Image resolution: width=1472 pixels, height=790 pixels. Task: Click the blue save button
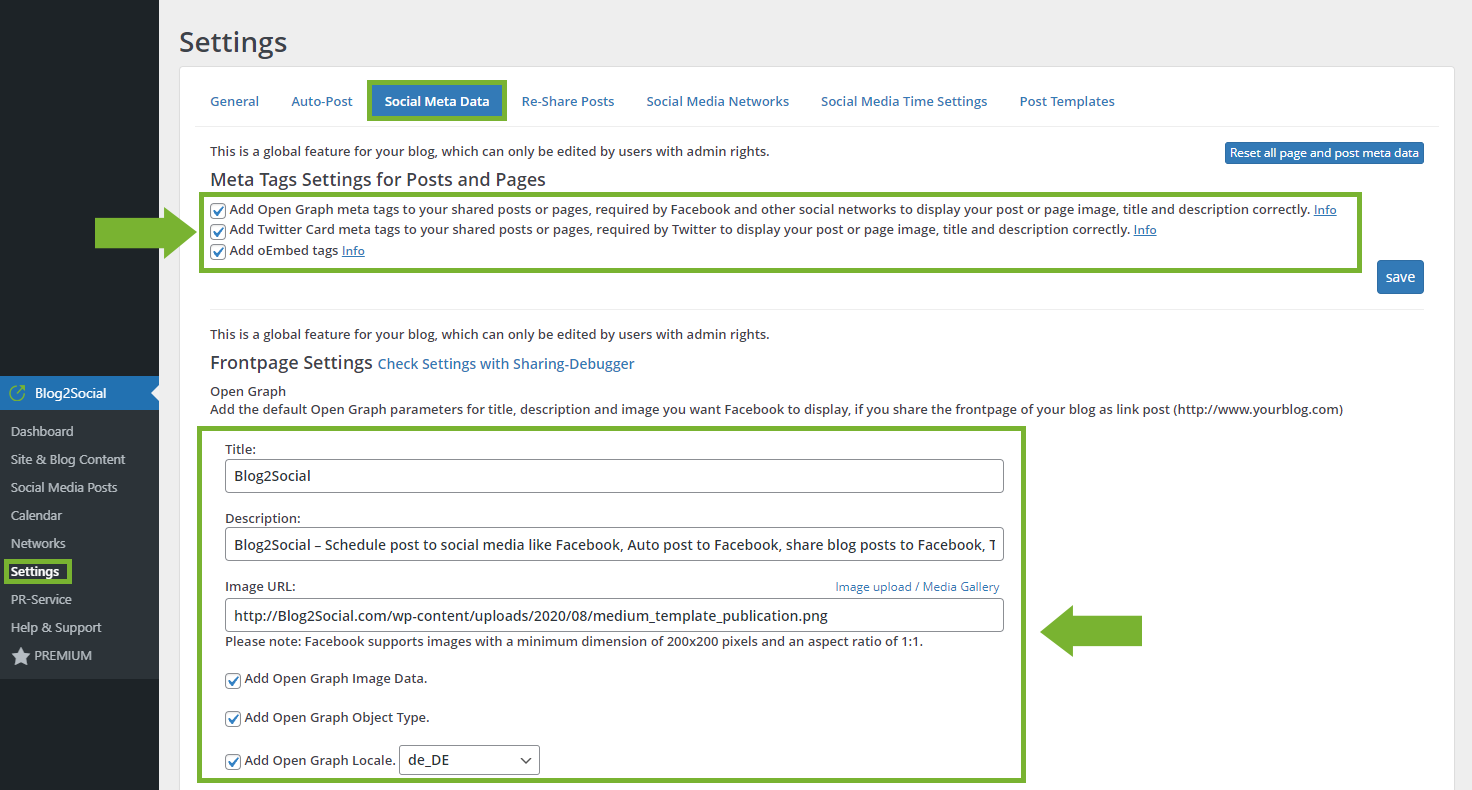click(1400, 277)
